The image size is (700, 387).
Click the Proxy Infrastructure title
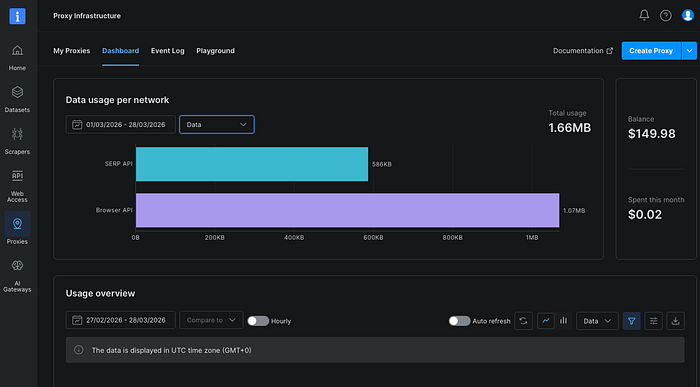[x=87, y=16]
